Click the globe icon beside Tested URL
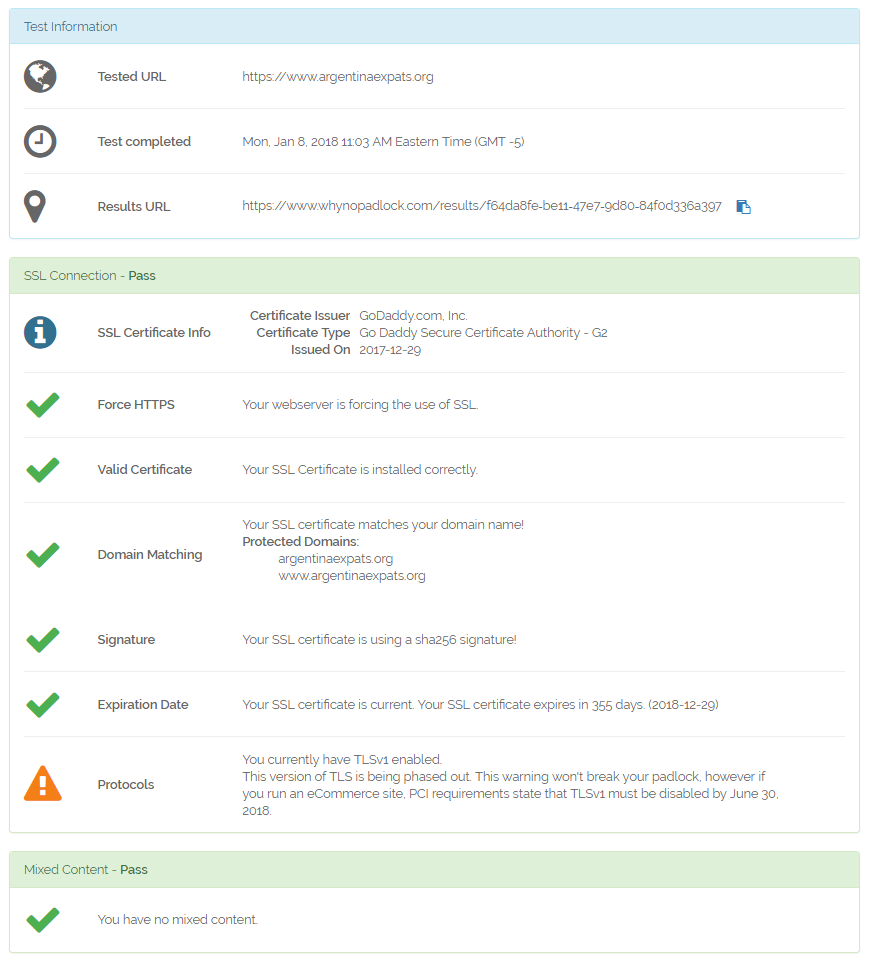 point(40,77)
